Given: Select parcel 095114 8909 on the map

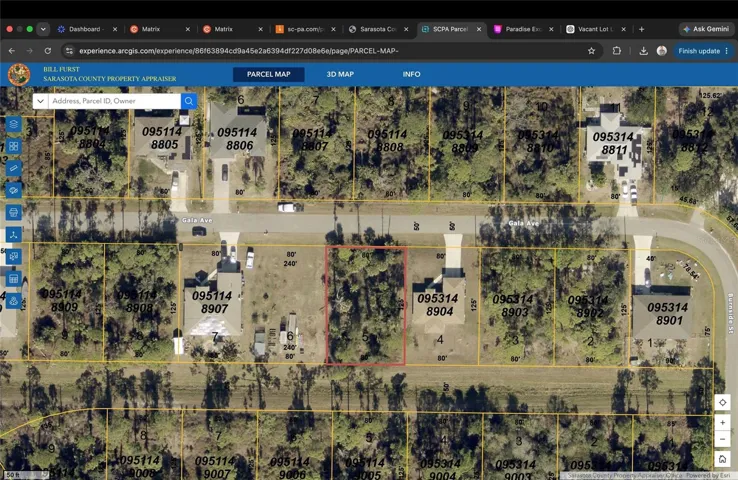Looking at the screenshot, I should (x=62, y=300).
